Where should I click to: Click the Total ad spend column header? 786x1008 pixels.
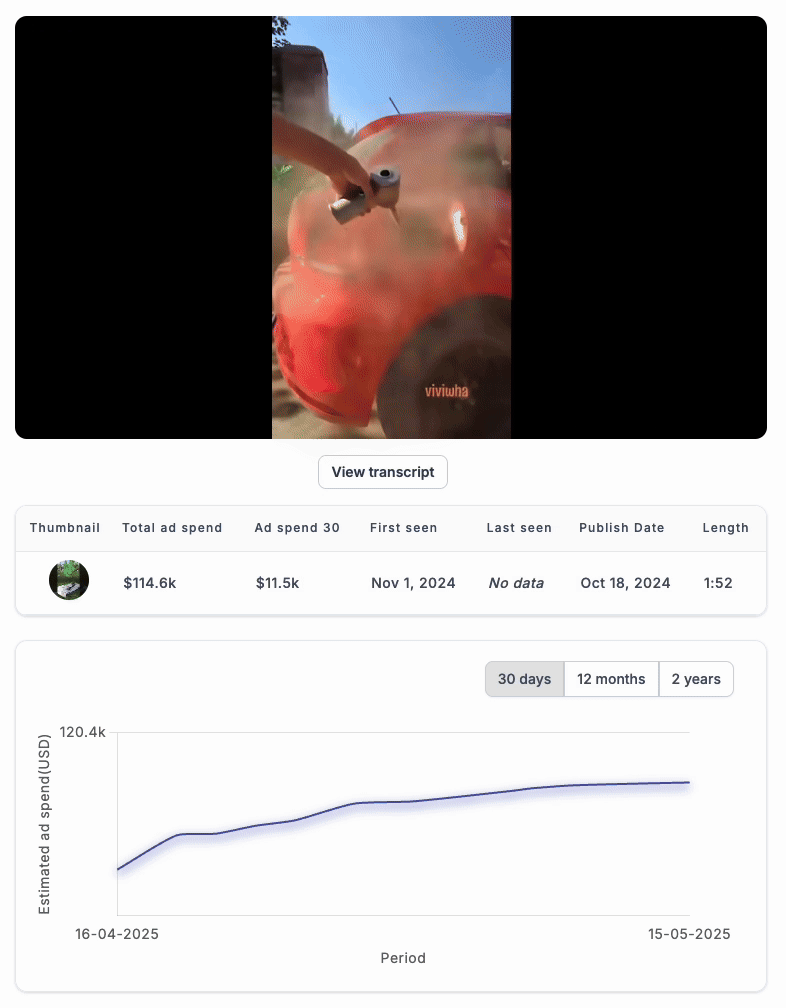click(172, 528)
